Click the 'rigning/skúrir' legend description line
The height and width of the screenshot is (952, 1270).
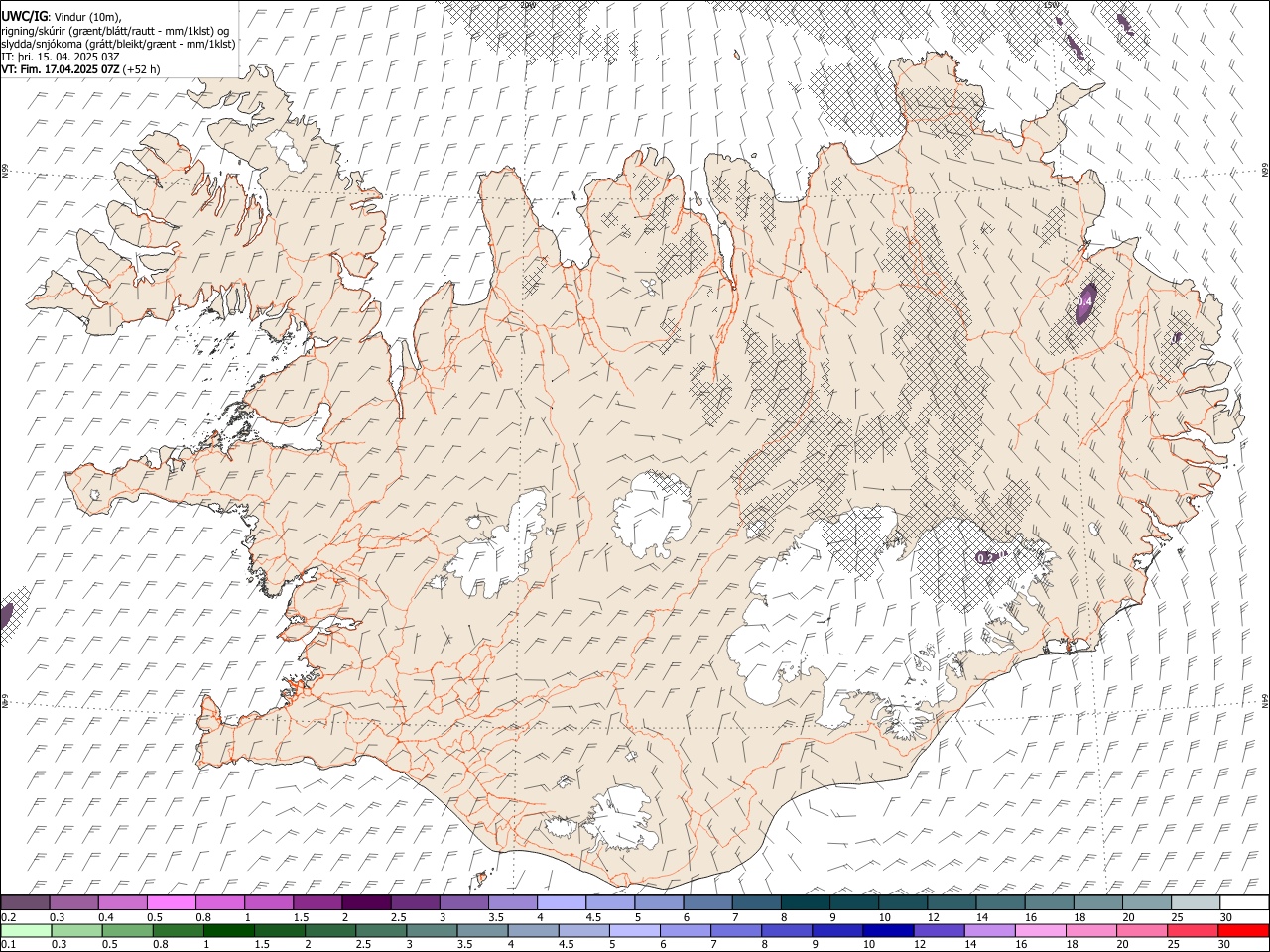click(x=115, y=31)
